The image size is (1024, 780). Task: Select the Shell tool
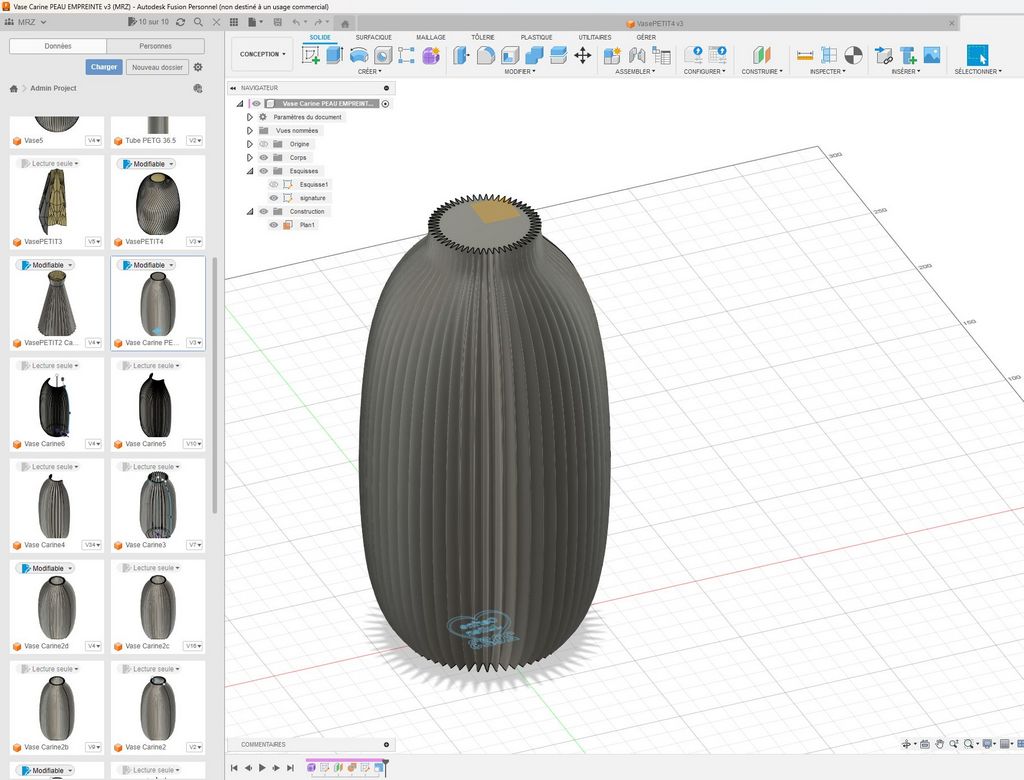point(510,55)
